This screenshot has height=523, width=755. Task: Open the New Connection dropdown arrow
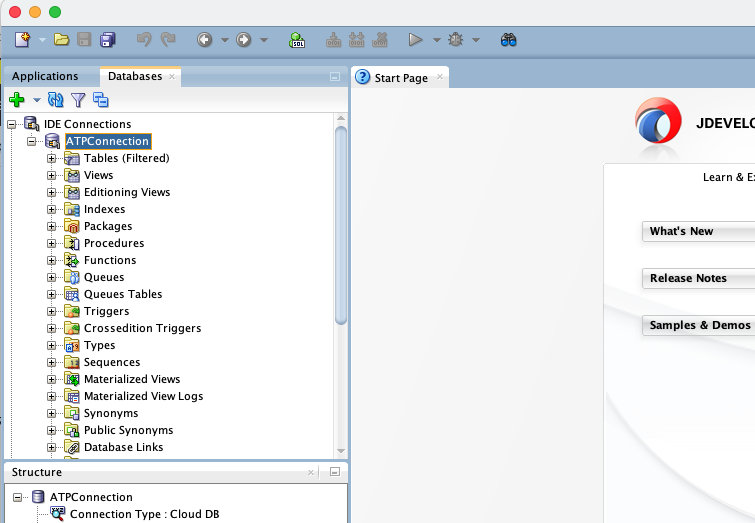tap(37, 100)
